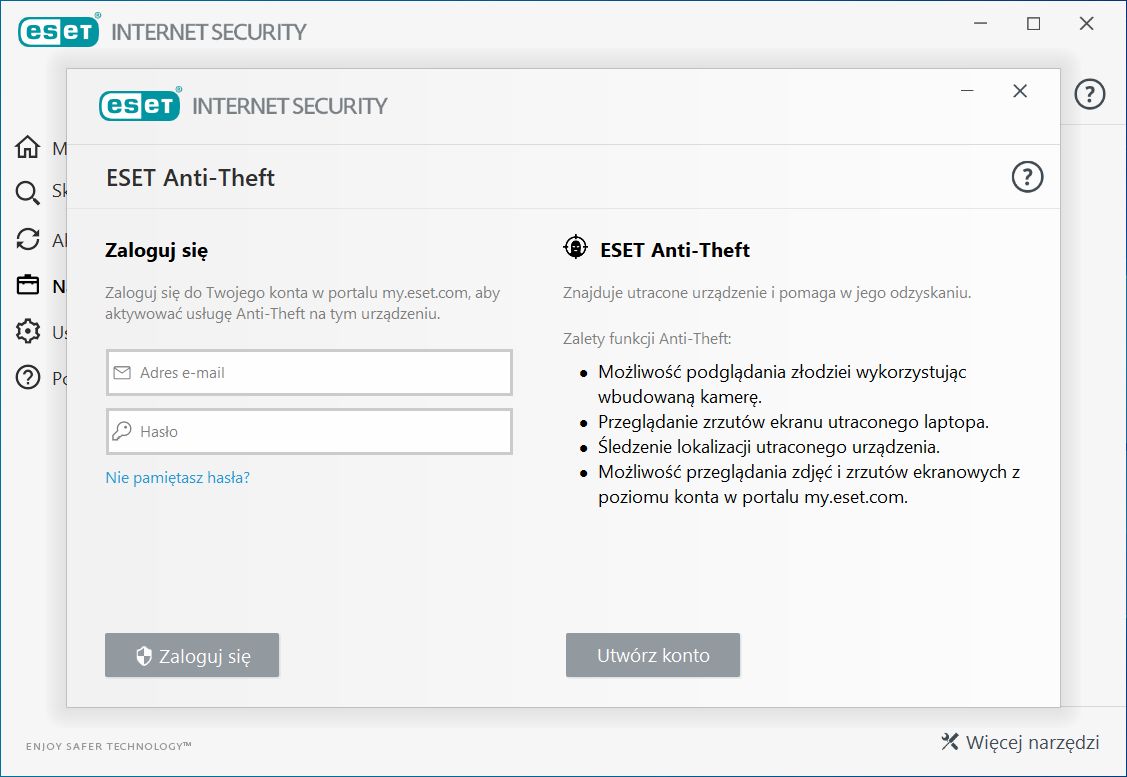Open help from the Anti-Theft dialog header

[x=1027, y=177]
